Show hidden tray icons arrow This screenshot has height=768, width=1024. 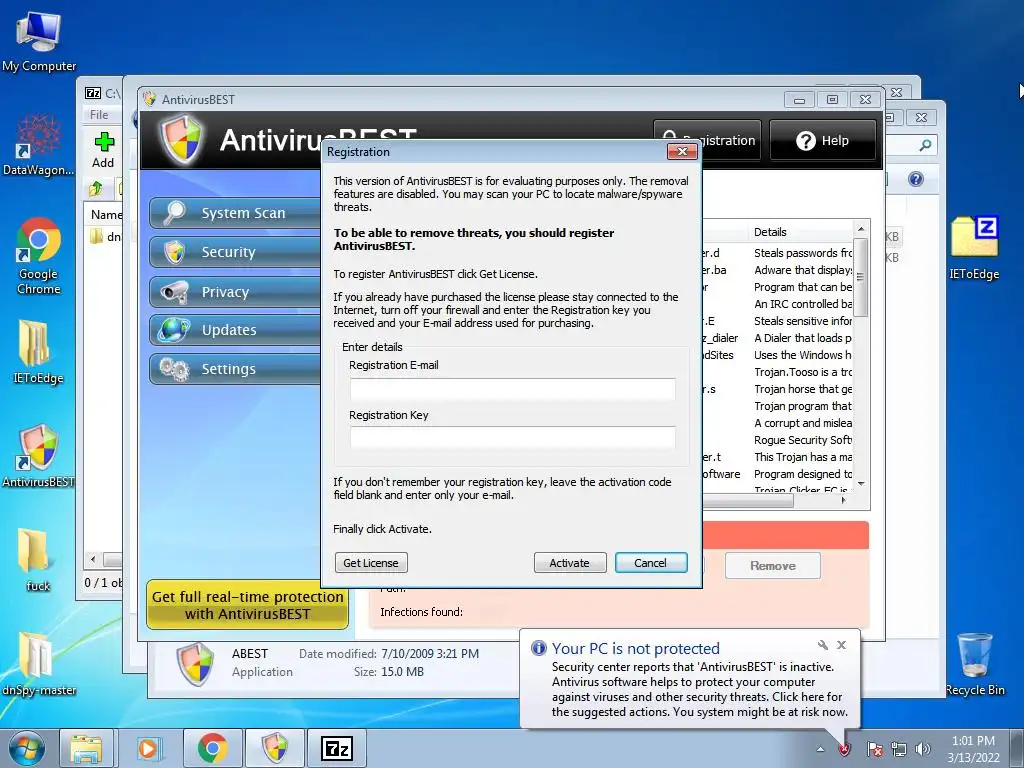tap(820, 749)
